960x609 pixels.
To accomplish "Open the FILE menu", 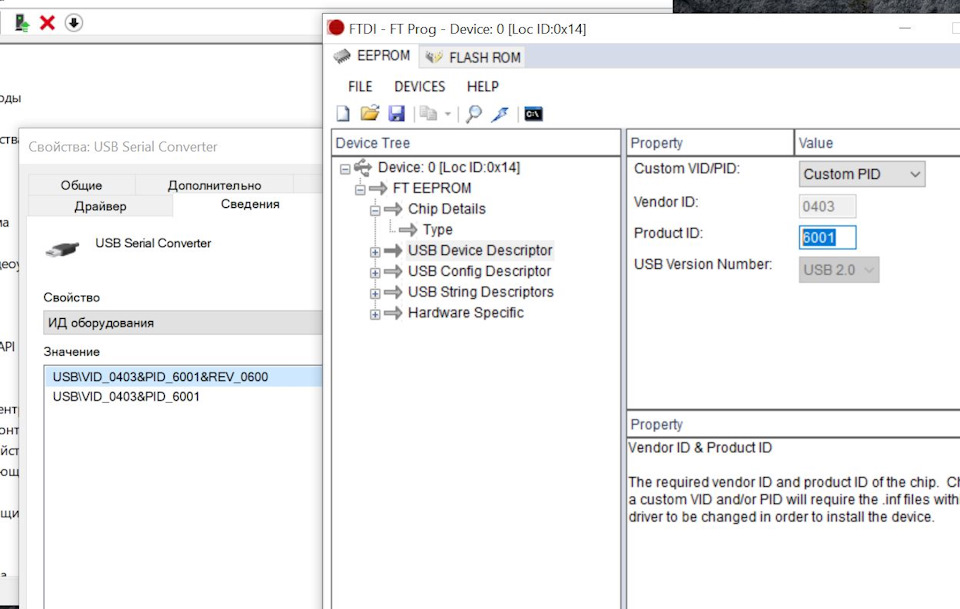I will [x=360, y=86].
